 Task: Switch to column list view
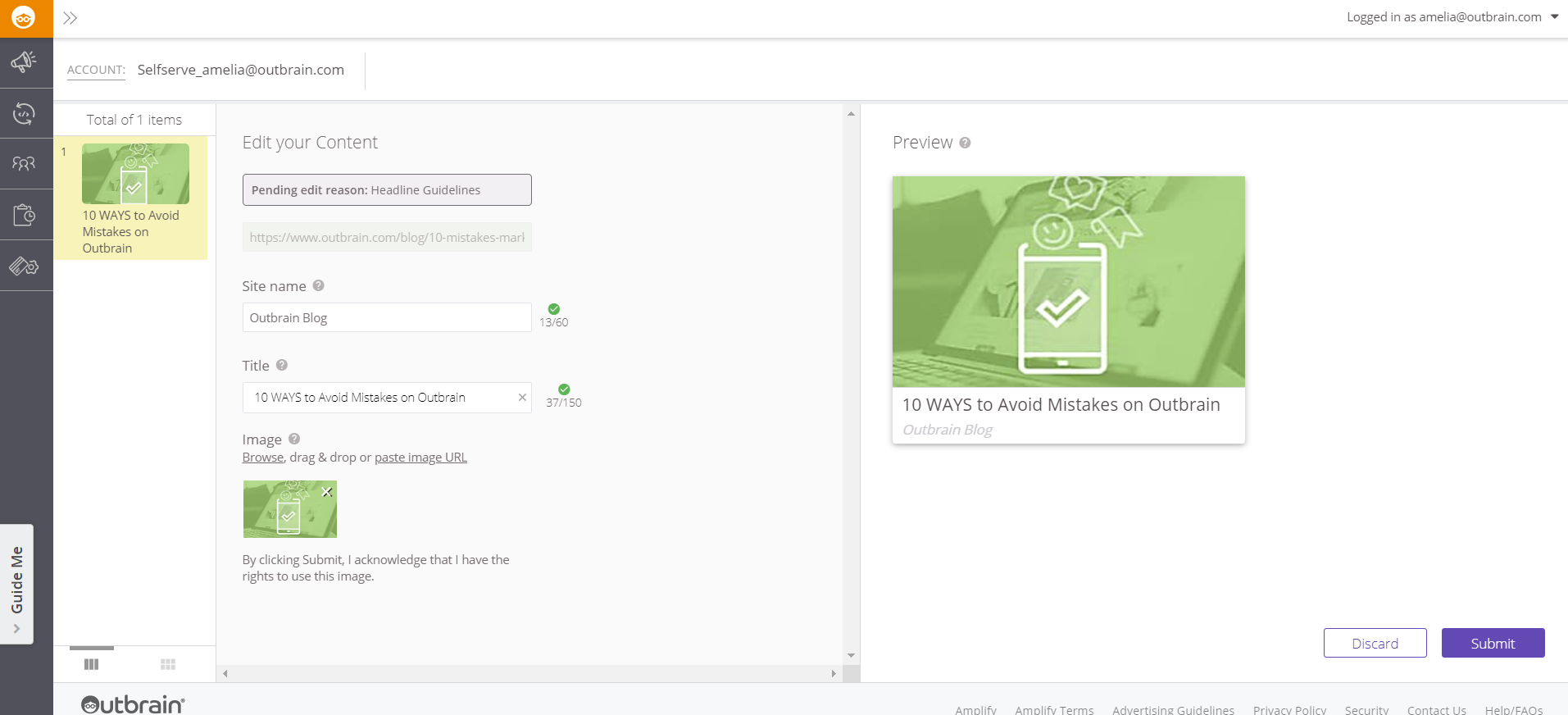click(91, 664)
